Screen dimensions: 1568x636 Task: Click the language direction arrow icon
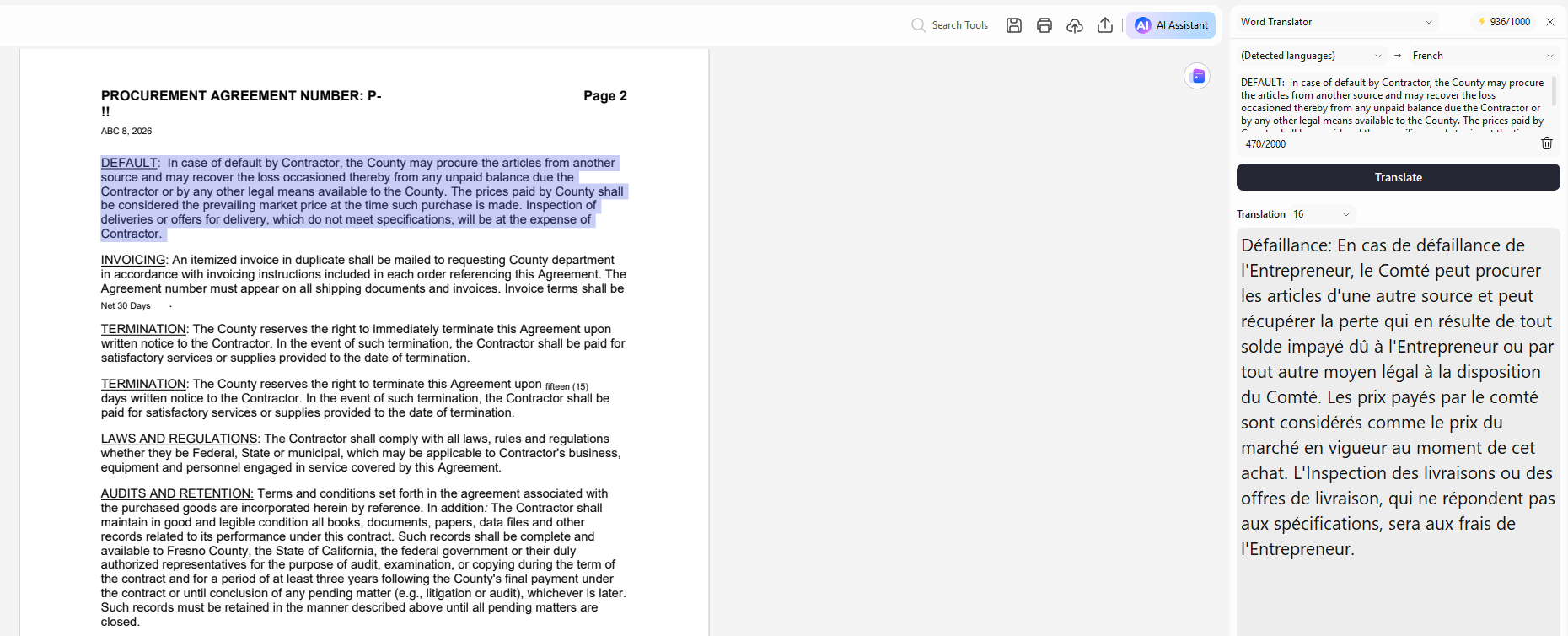point(1397,56)
